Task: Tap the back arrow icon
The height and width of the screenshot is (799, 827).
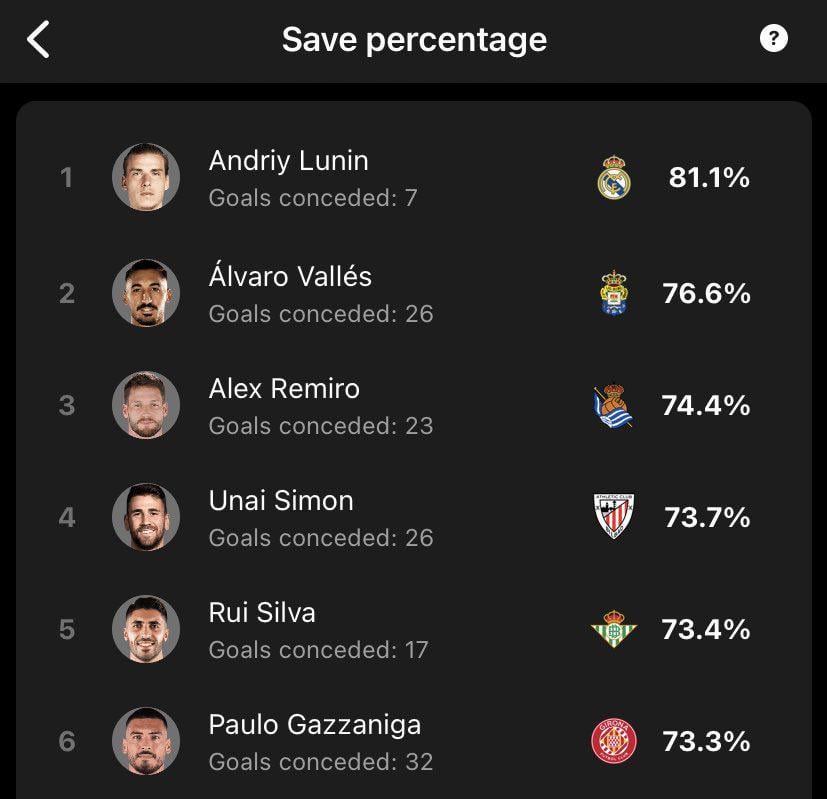Action: coord(38,40)
